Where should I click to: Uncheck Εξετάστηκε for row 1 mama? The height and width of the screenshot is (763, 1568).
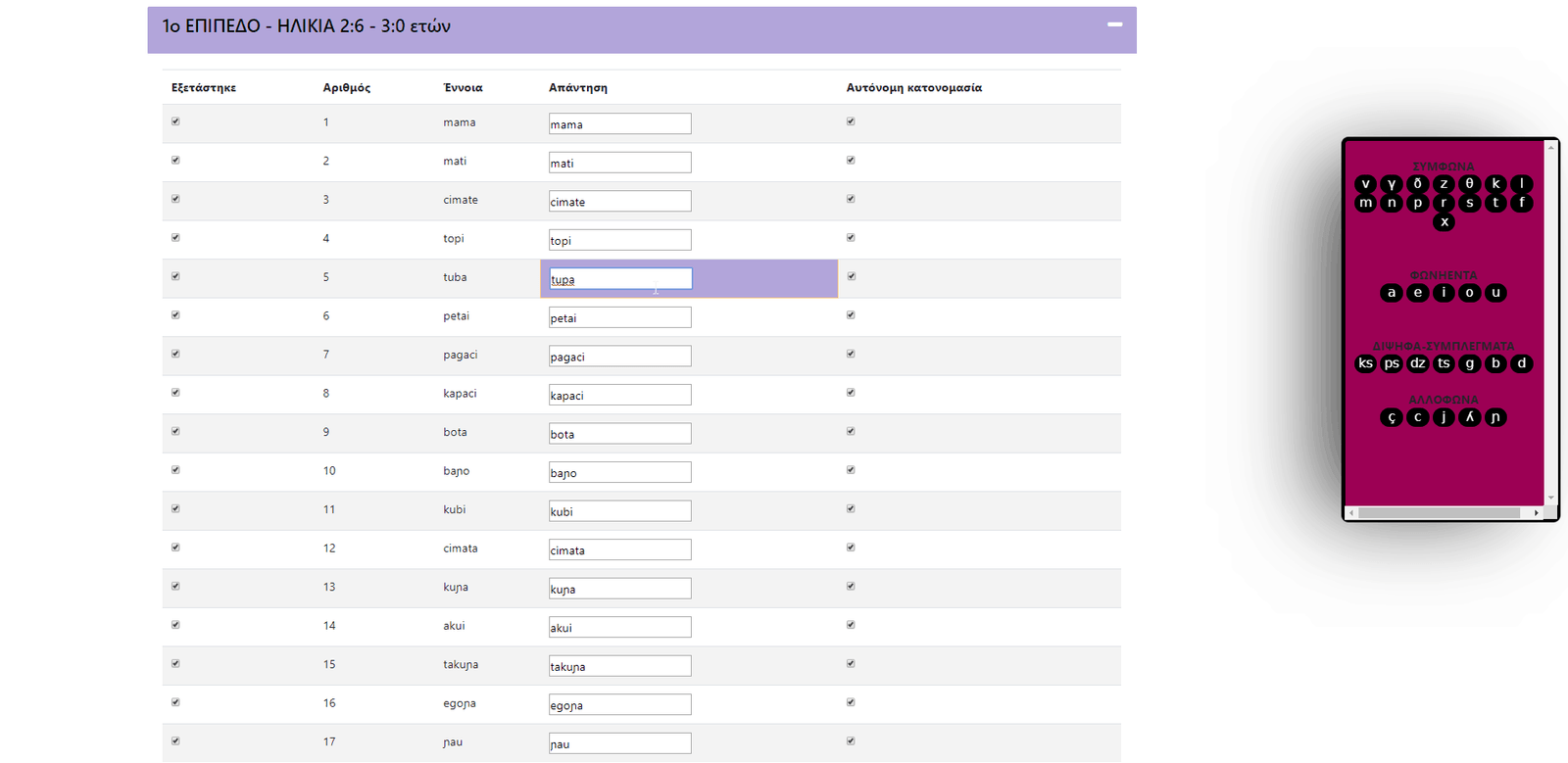[x=175, y=121]
